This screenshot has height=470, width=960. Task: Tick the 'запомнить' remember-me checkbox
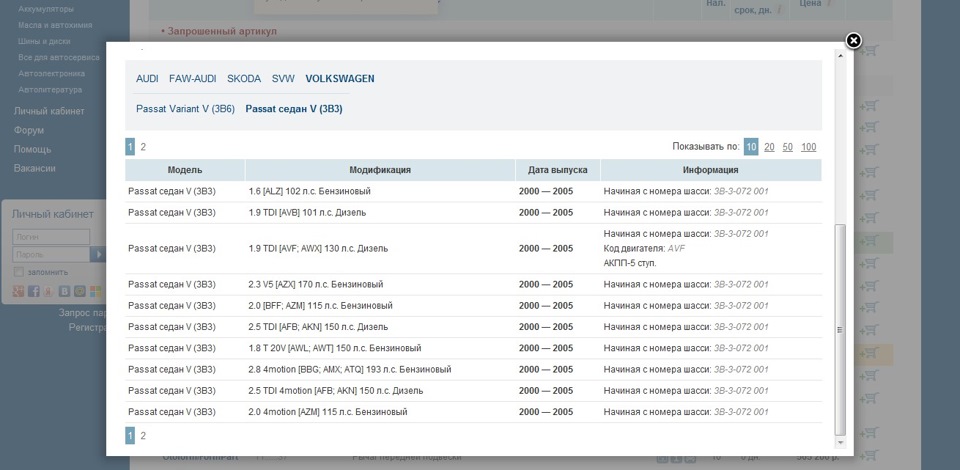18,272
